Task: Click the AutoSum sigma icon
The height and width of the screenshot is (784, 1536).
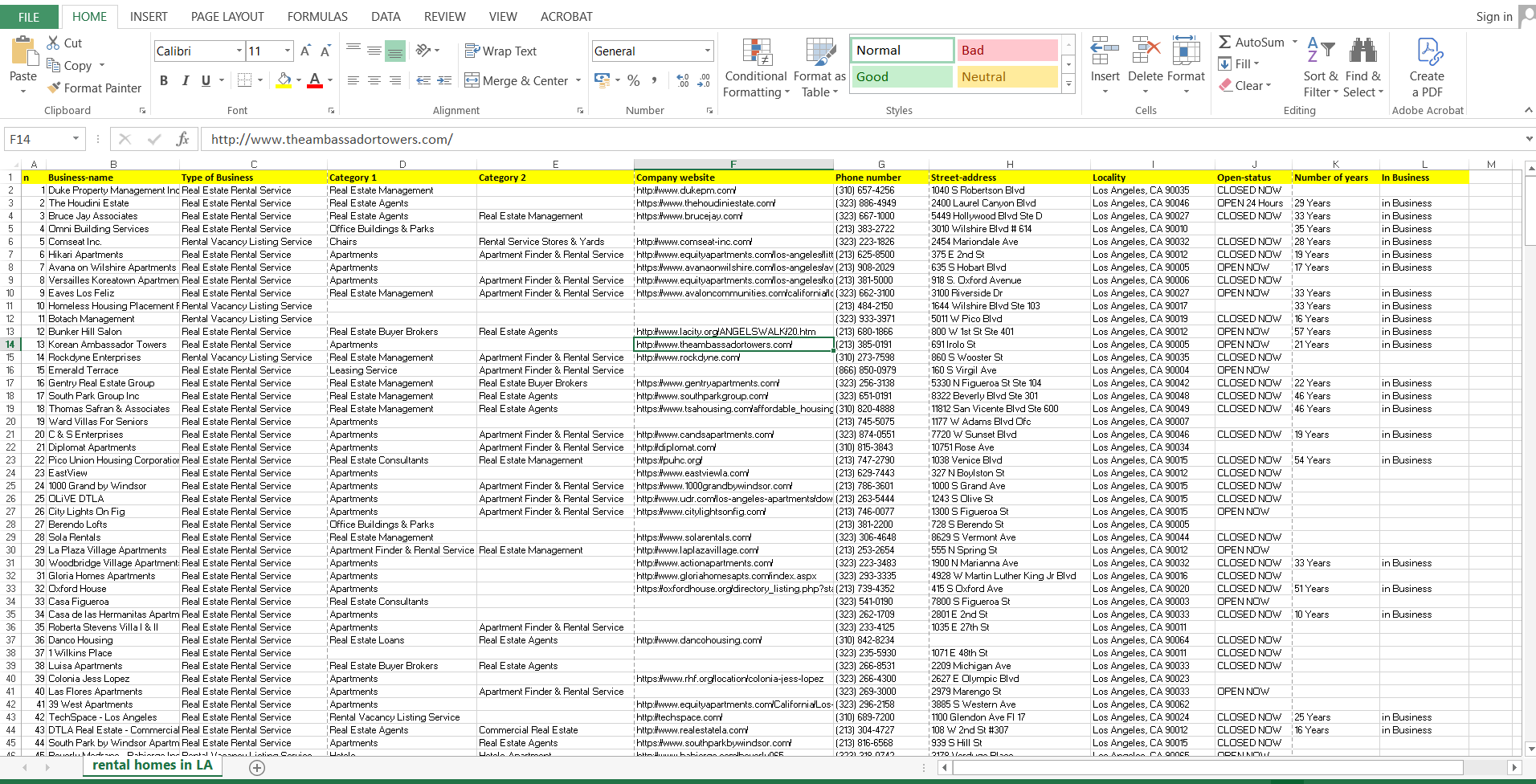Action: click(1225, 42)
